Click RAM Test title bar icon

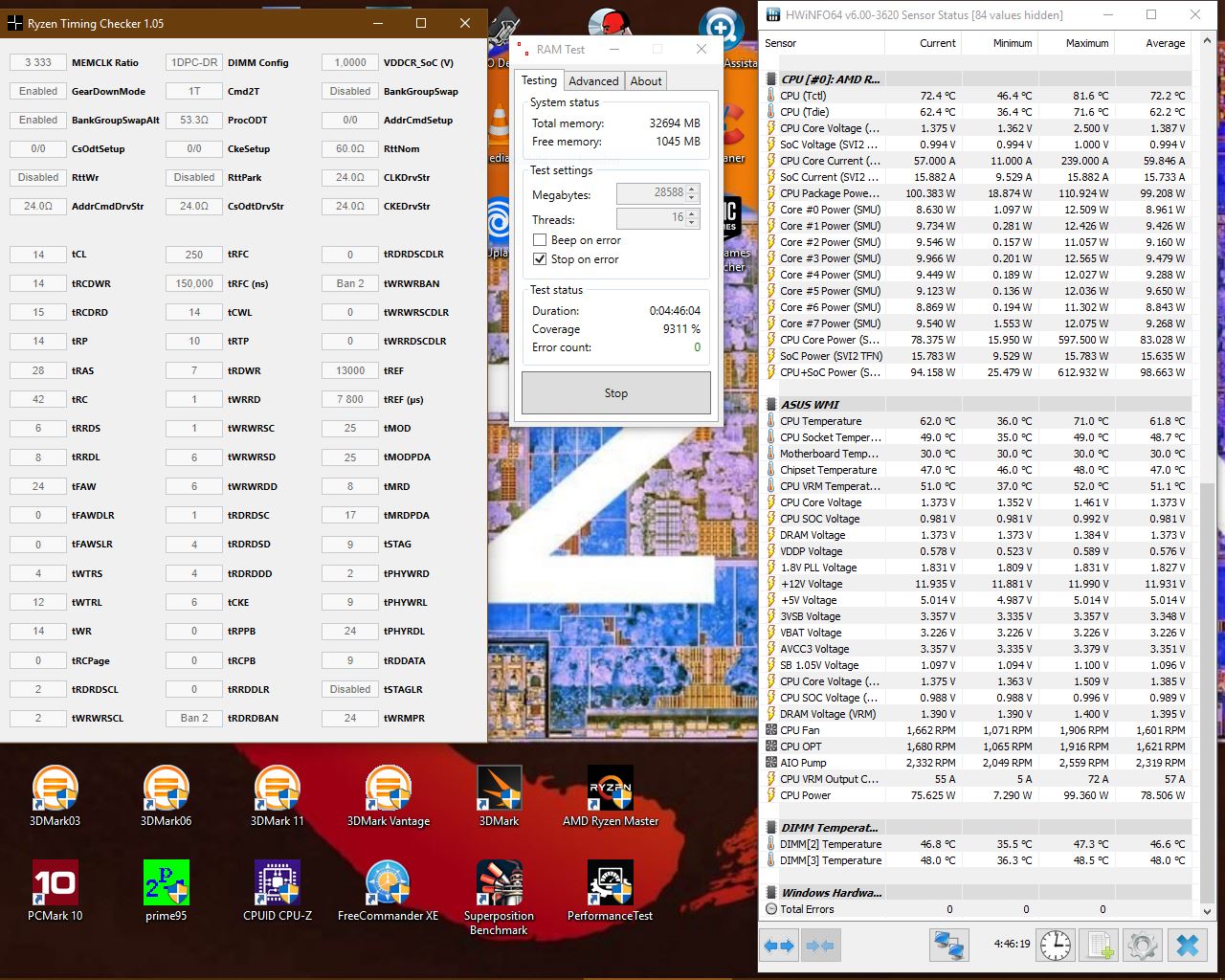click(x=523, y=49)
